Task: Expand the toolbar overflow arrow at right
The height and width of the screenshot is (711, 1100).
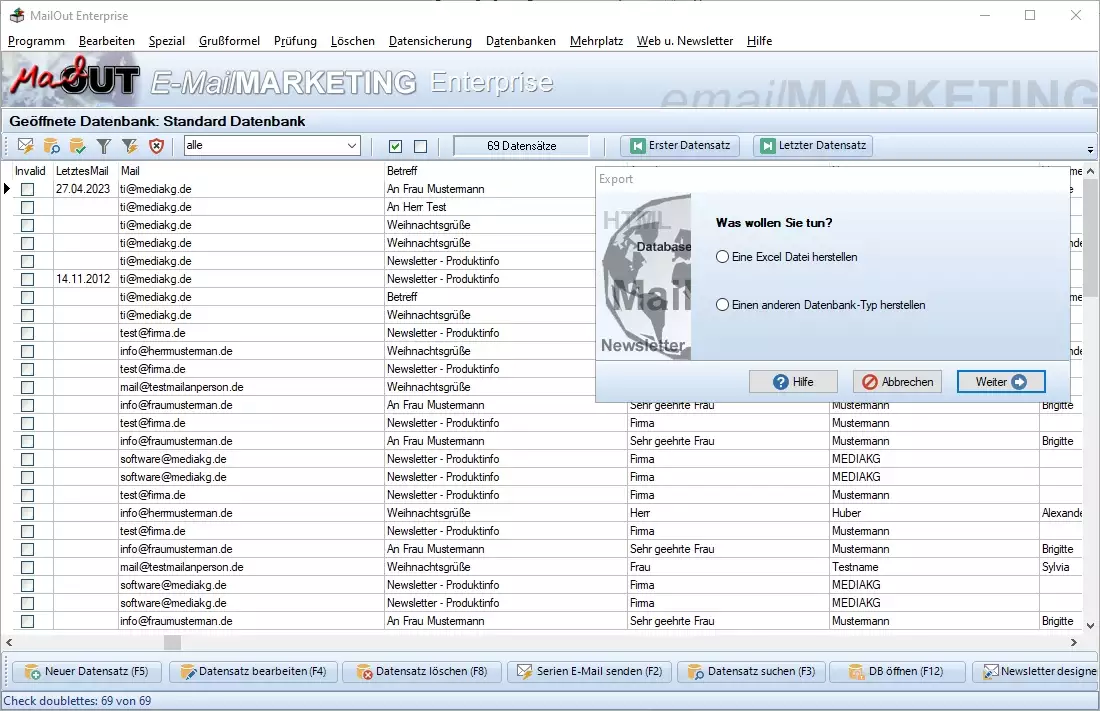Action: point(1090,150)
